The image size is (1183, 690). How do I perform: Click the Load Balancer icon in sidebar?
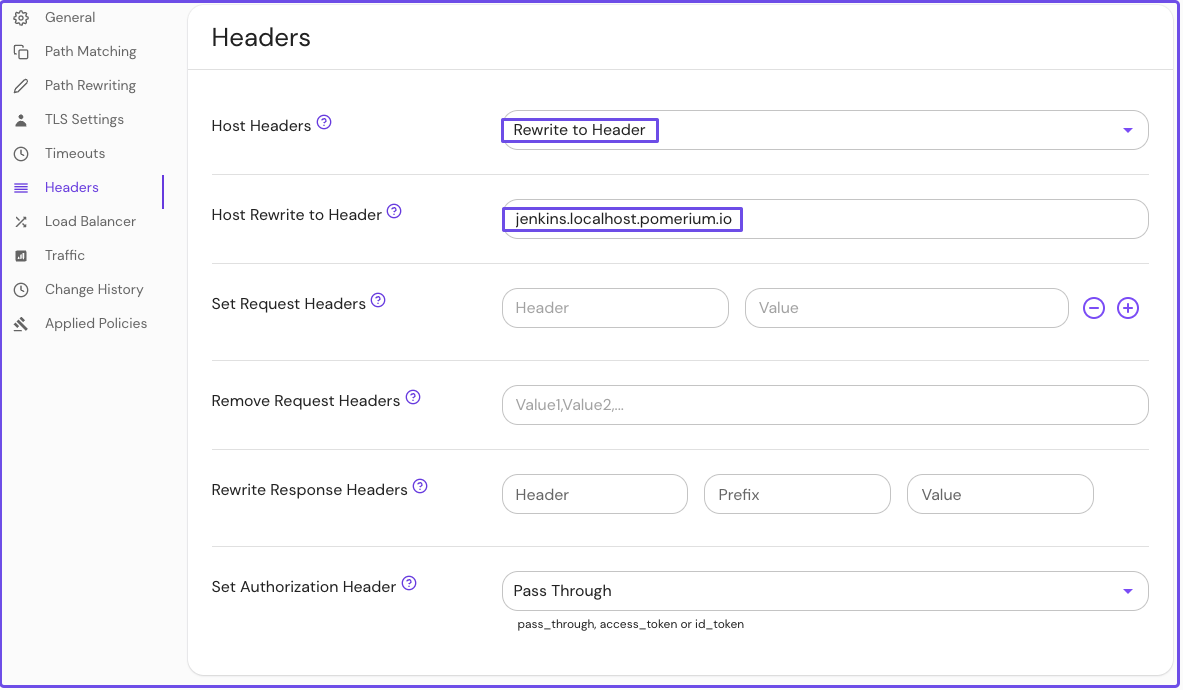20,221
